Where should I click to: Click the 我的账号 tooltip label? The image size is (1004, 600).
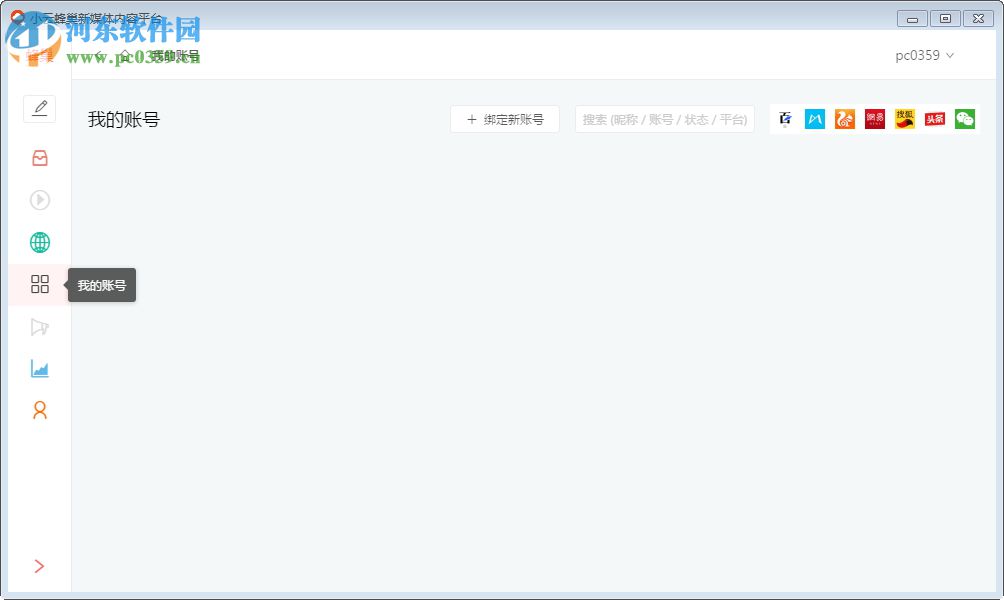[100, 284]
